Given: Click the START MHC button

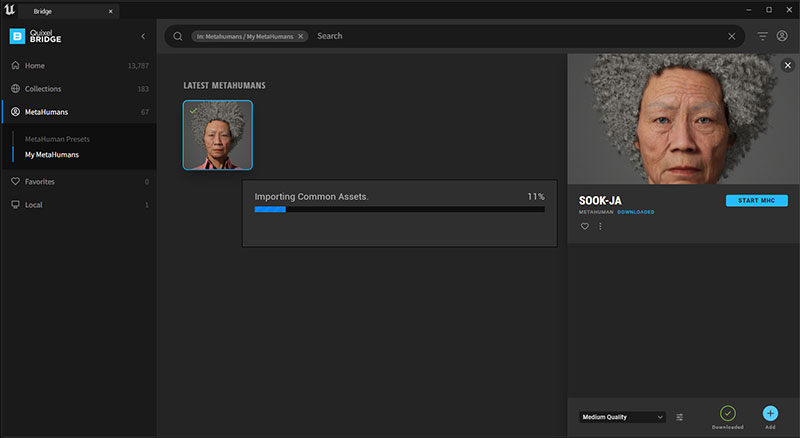Looking at the screenshot, I should tap(757, 201).
